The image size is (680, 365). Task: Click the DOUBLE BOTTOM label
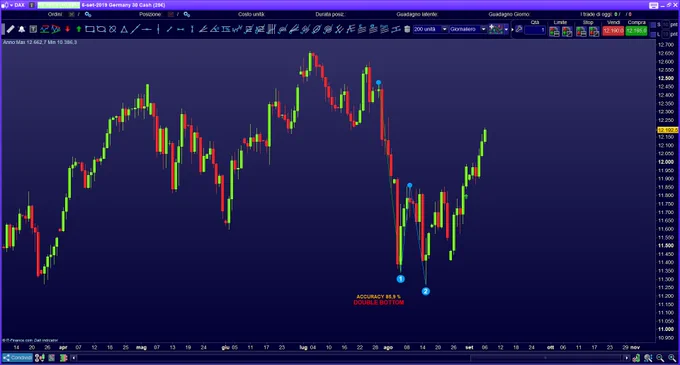tap(379, 303)
